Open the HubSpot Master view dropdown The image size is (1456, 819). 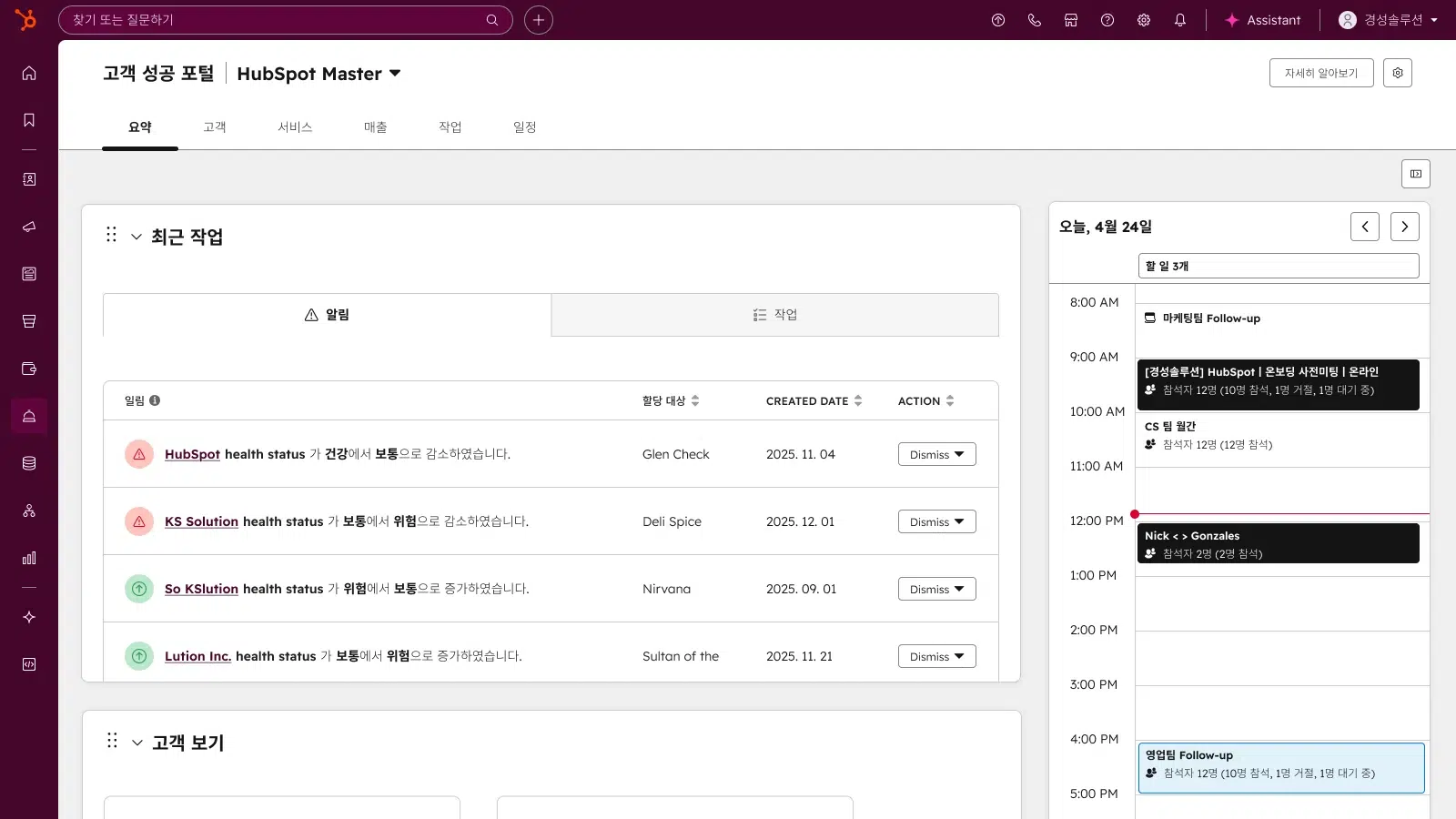point(318,74)
